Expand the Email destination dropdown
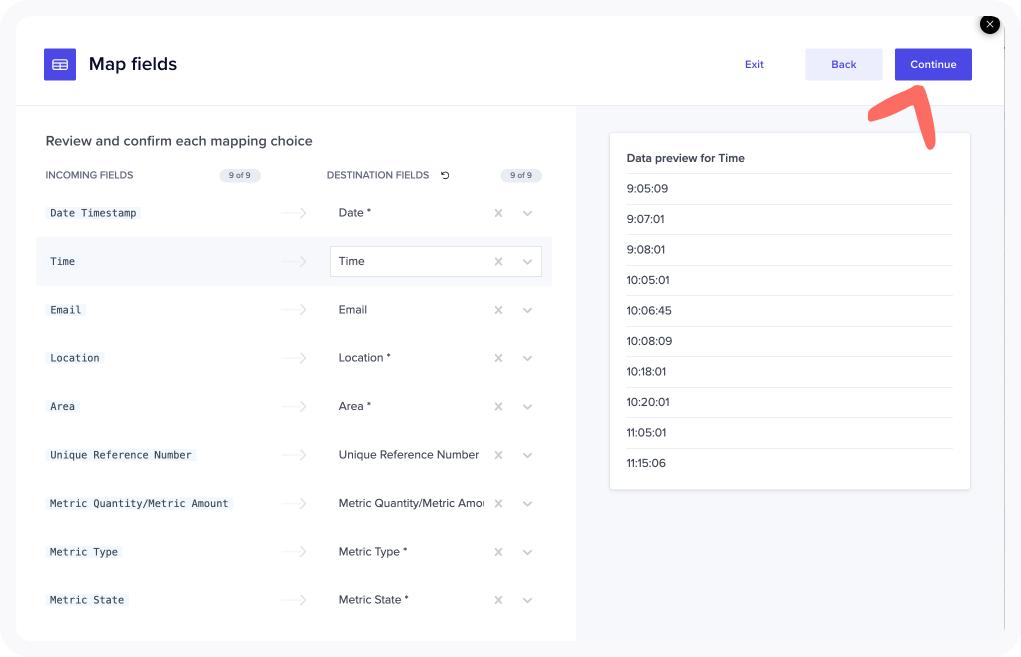 click(x=527, y=310)
